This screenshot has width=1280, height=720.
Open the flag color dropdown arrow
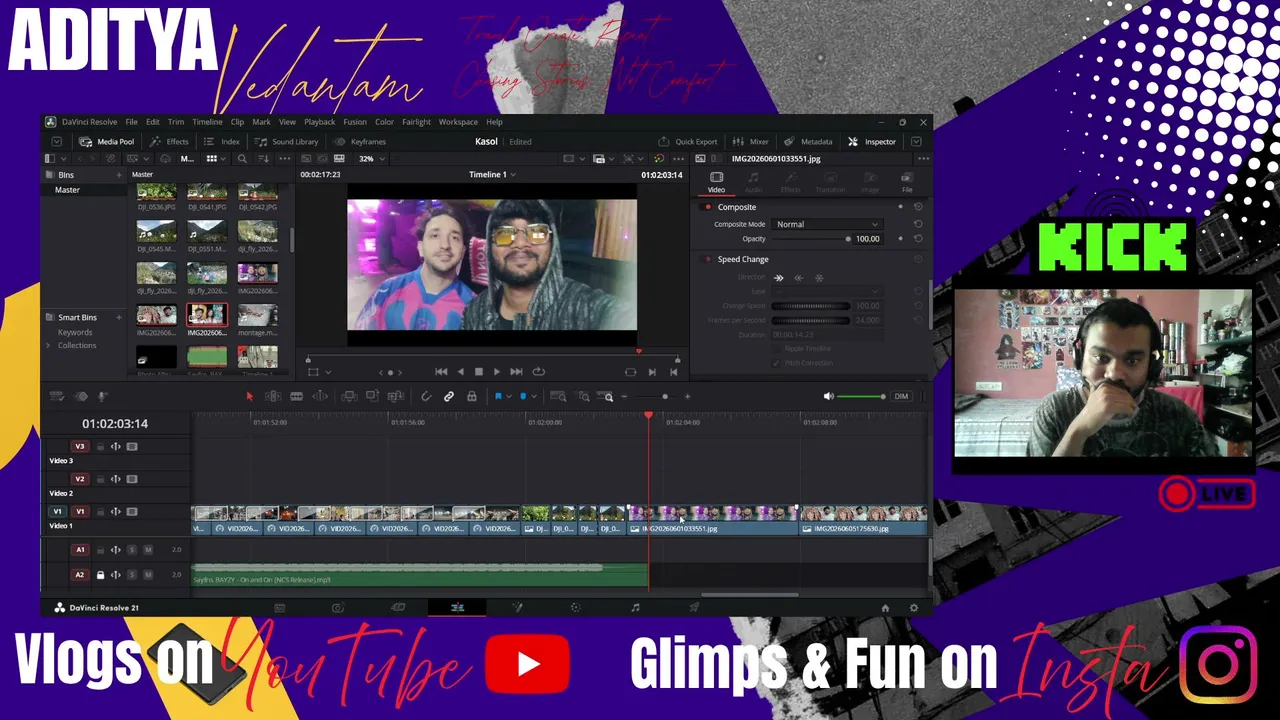pos(509,397)
